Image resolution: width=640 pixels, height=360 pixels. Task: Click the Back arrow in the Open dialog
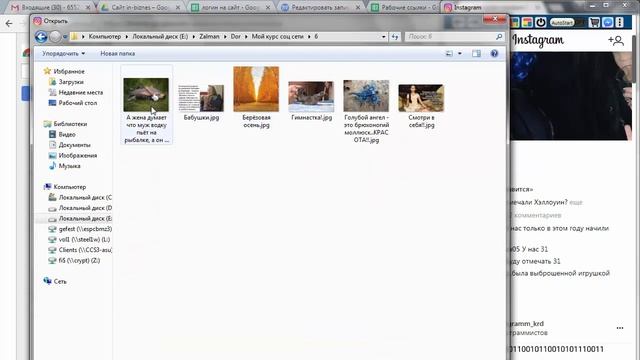click(x=41, y=37)
